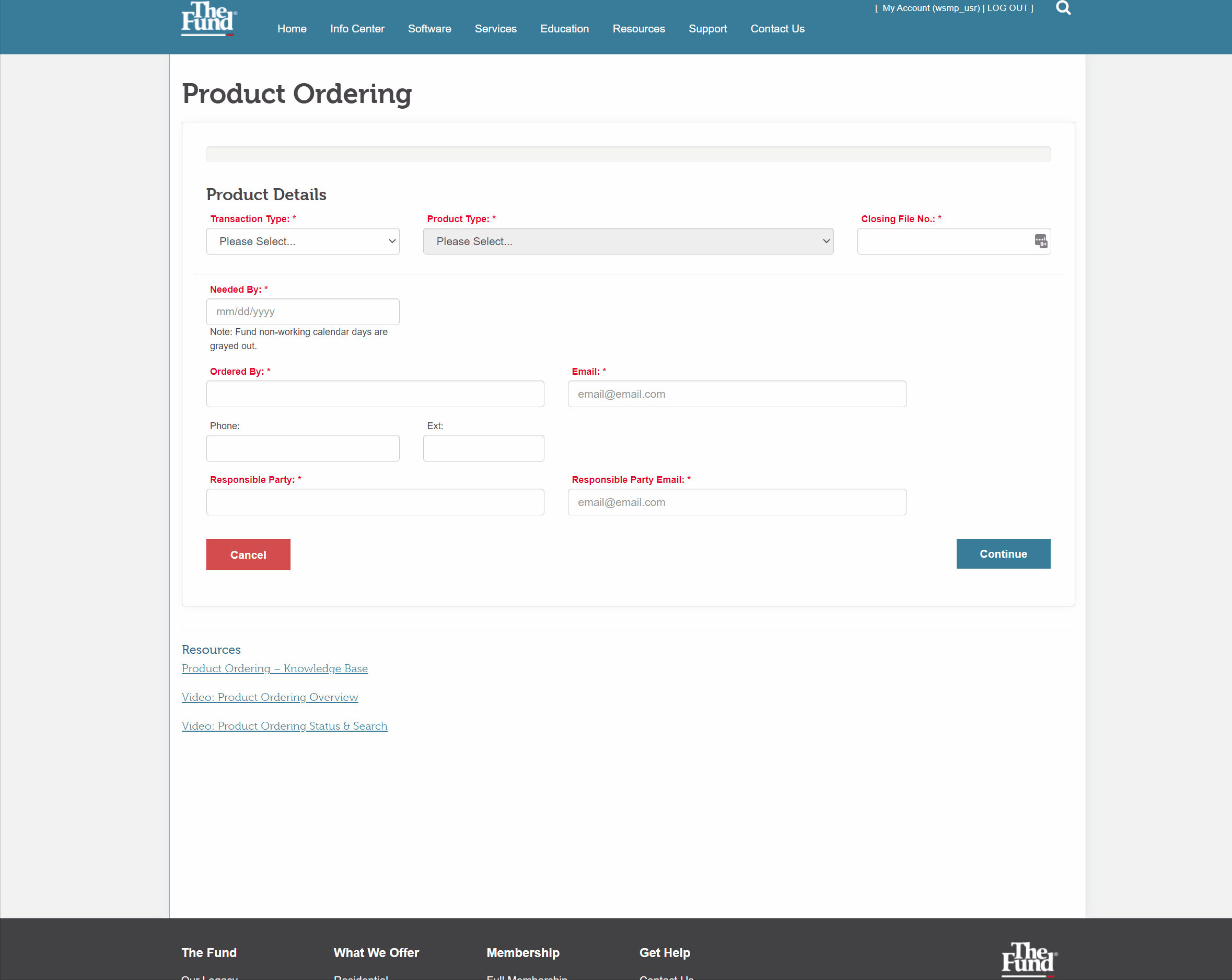1232x980 pixels.
Task: Click icon inside Closing File No. field
Action: pyautogui.click(x=1041, y=241)
